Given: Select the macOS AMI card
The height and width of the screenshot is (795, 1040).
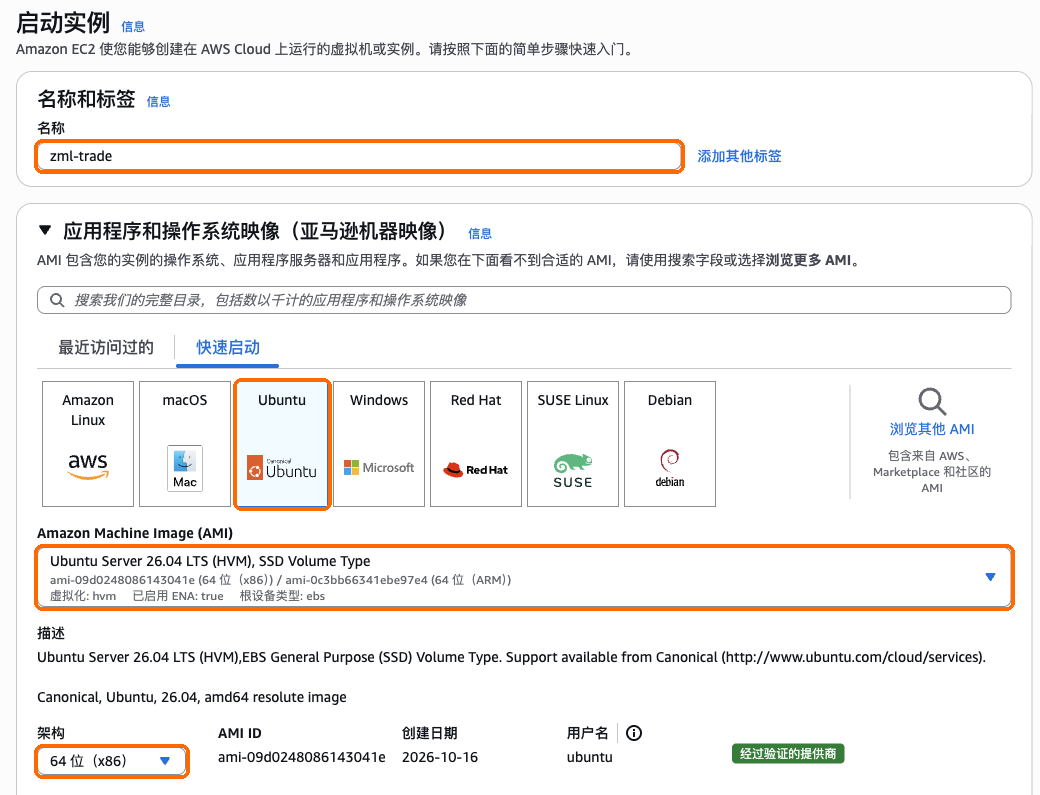Looking at the screenshot, I should point(185,444).
